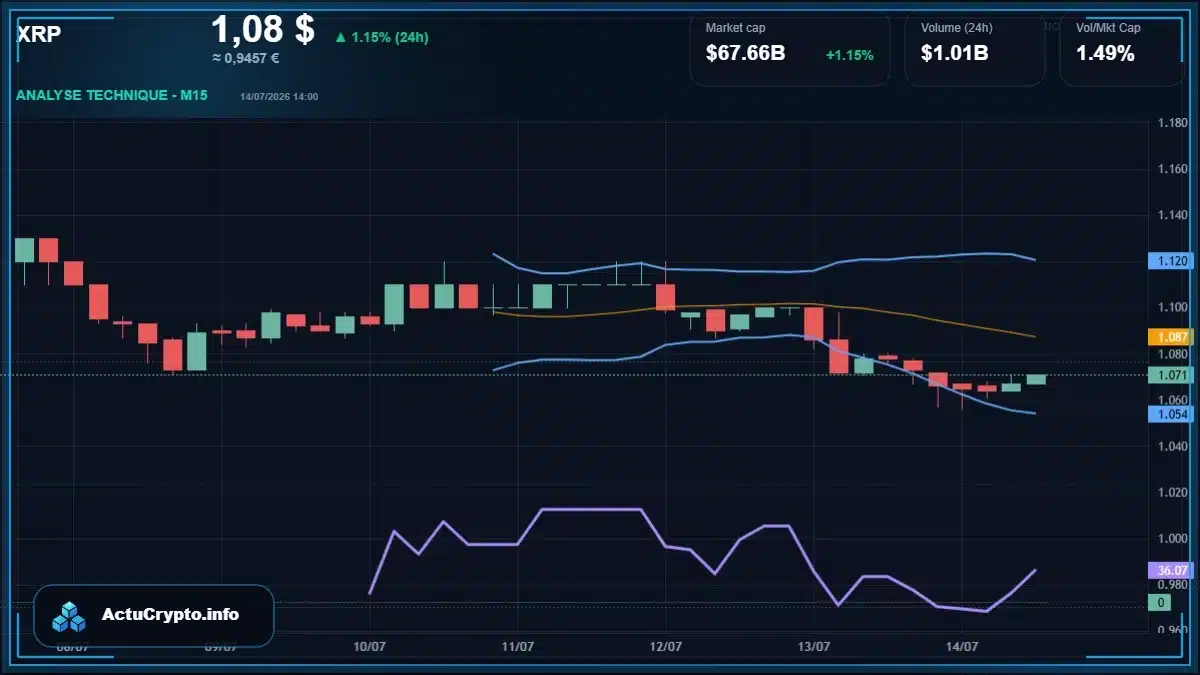Click the 1.020 price axis label
The height and width of the screenshot is (675, 1200).
(x=1171, y=492)
